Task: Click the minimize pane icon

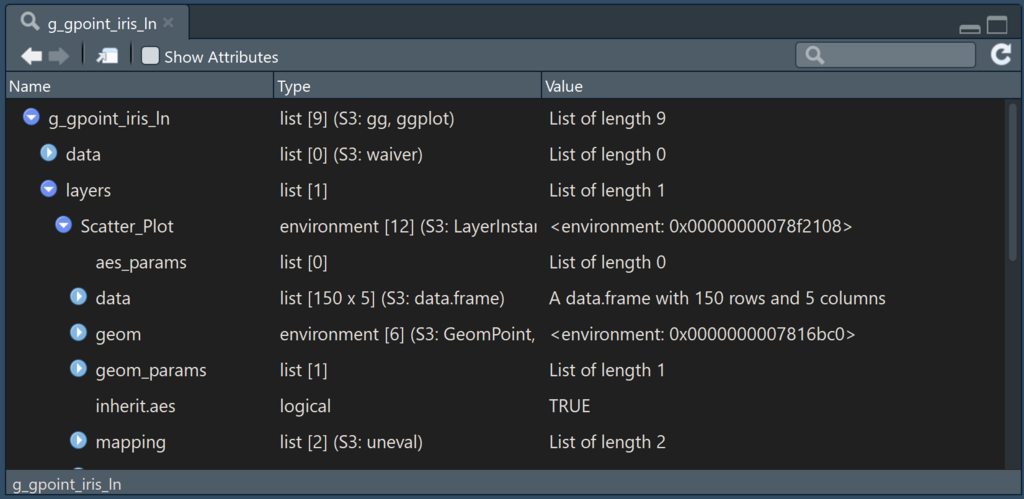Action: 969,27
